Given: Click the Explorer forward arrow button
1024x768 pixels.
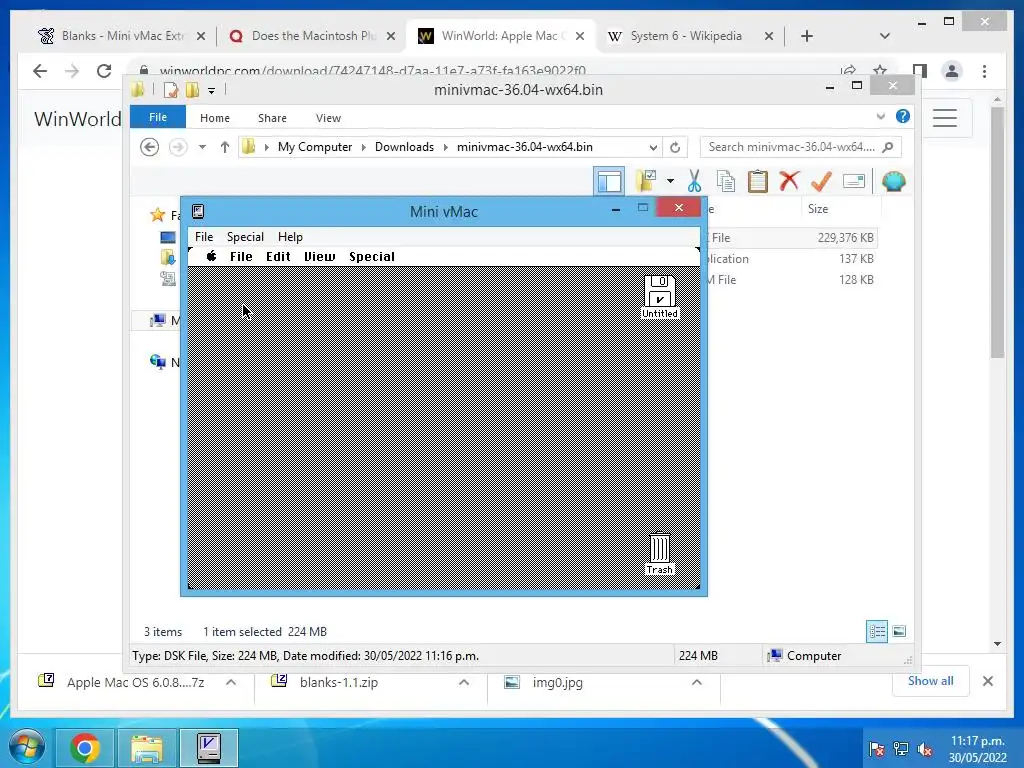Looking at the screenshot, I should [178, 147].
